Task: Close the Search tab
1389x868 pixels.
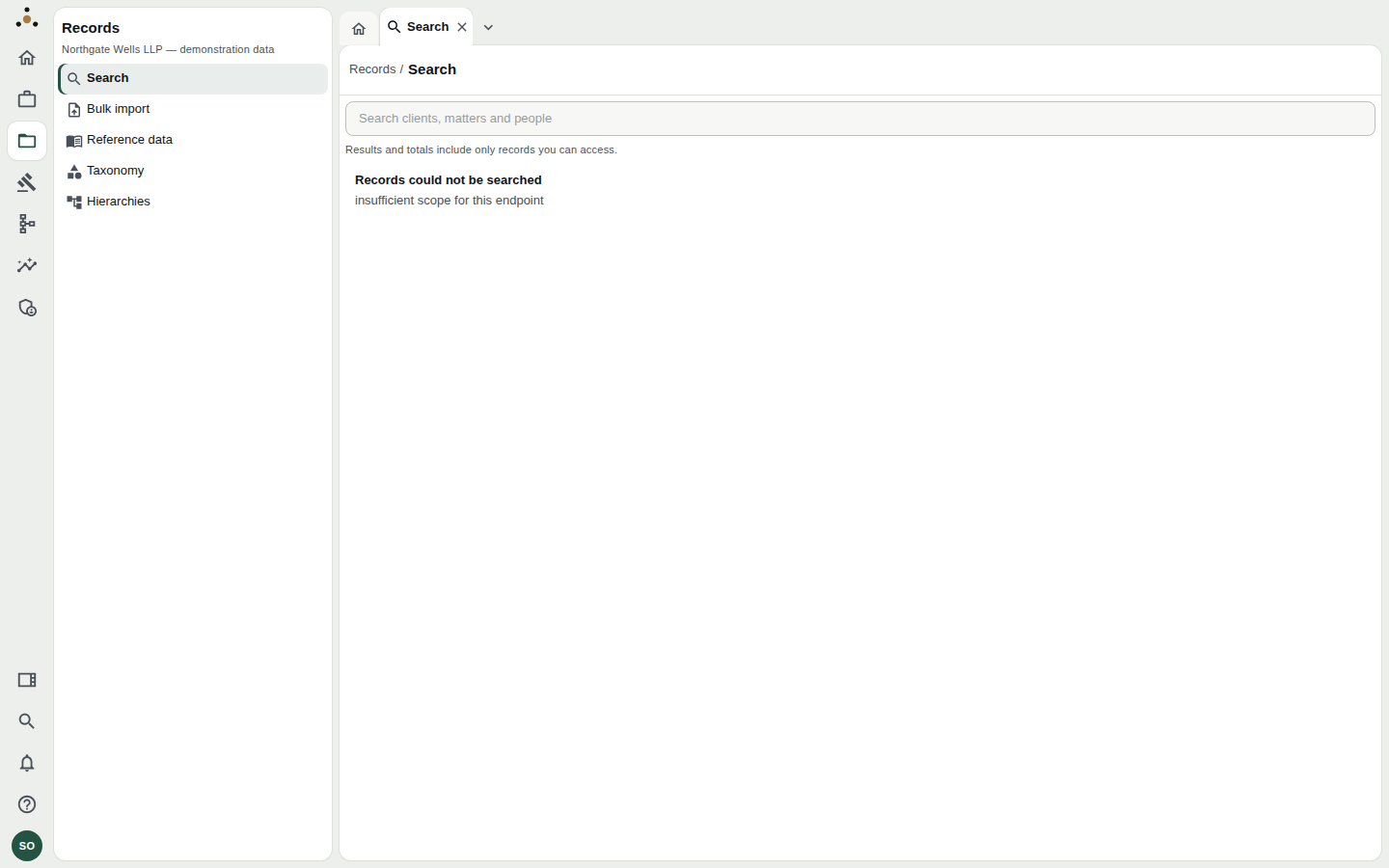Action: click(x=462, y=27)
